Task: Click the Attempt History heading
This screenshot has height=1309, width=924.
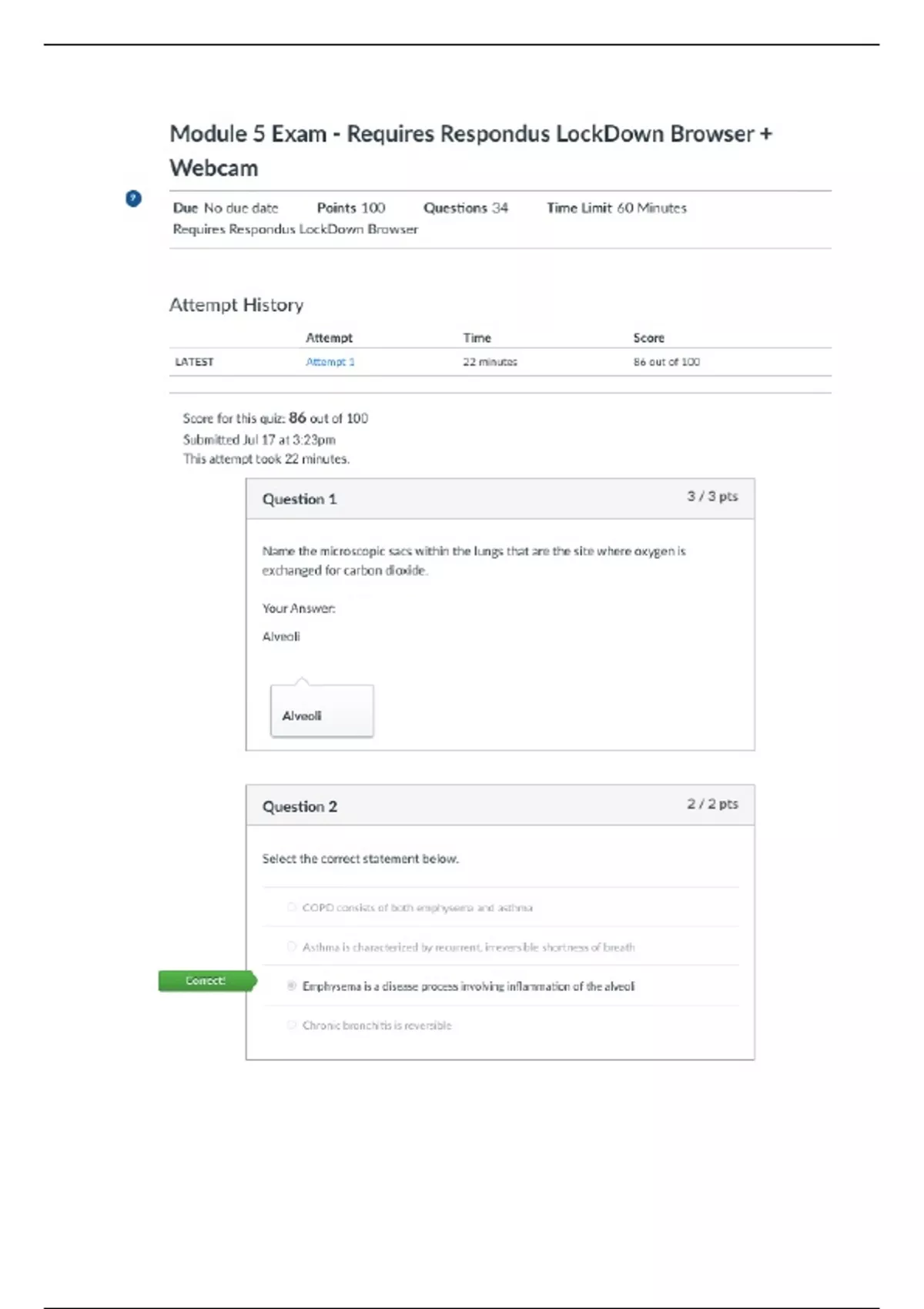Action: pos(236,305)
